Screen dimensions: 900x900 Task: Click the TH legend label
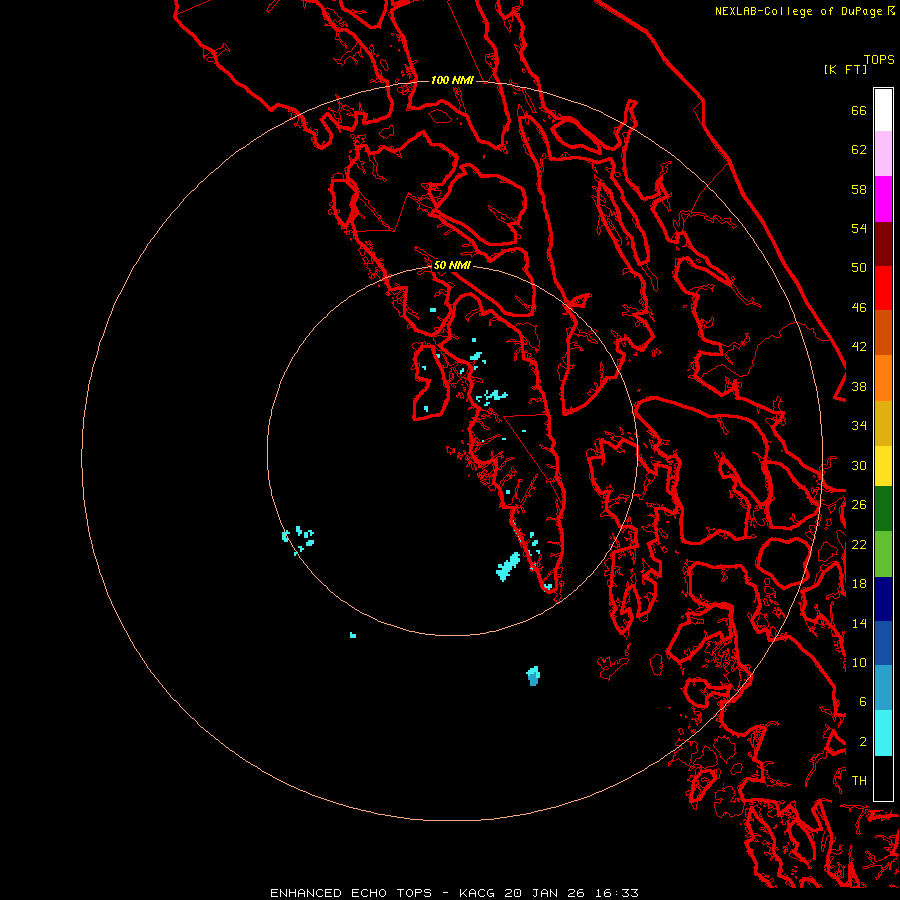click(859, 781)
